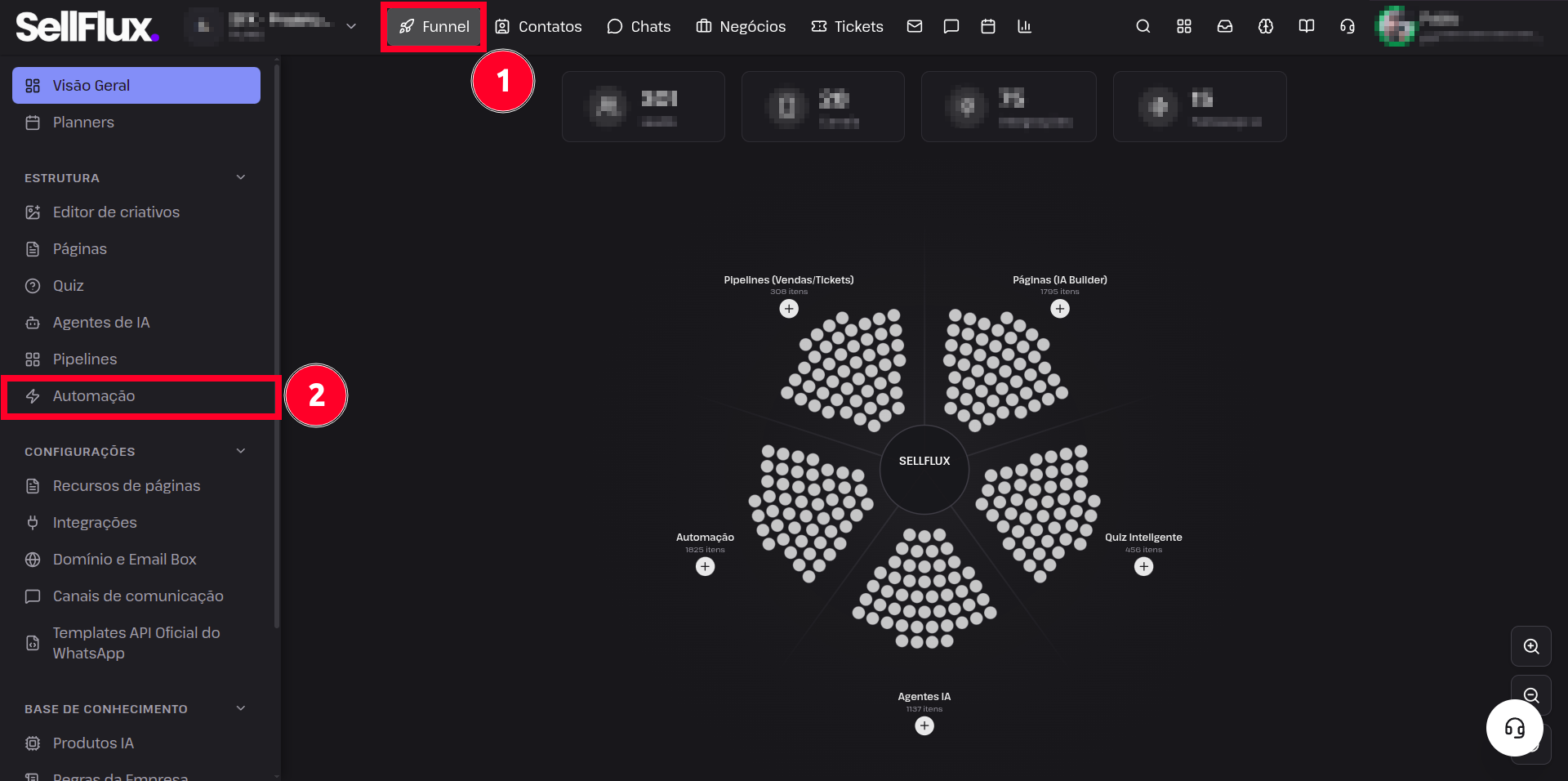Open the four-squares apps grid icon in top bar
Viewport: 1568px width, 781px height.
tap(1184, 27)
